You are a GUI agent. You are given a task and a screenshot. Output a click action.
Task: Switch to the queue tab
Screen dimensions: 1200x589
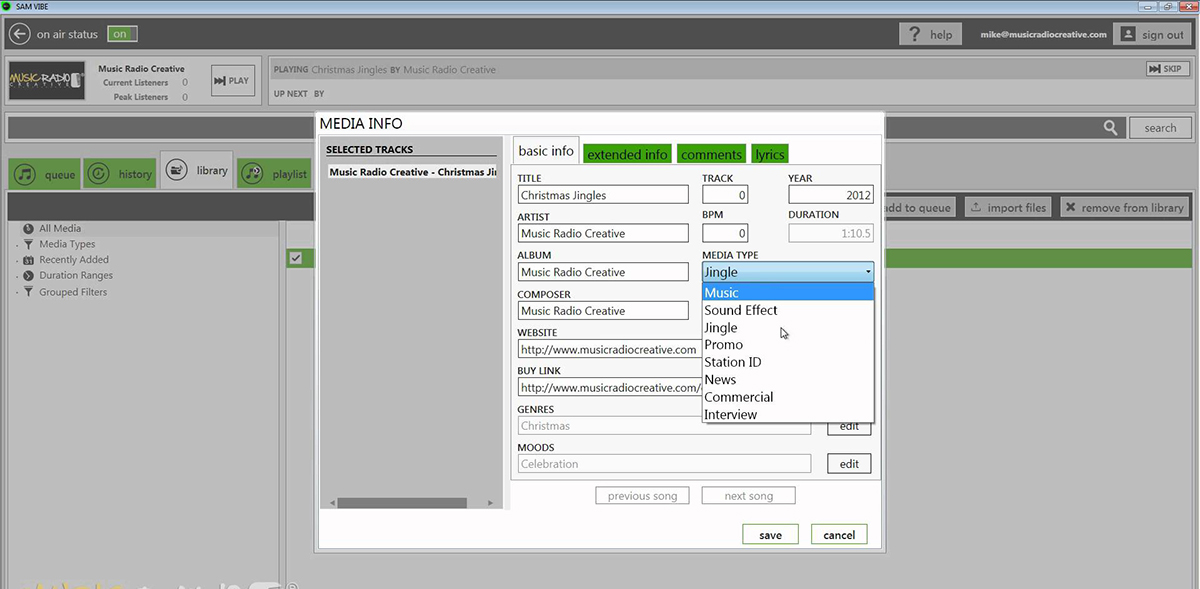pyautogui.click(x=45, y=174)
